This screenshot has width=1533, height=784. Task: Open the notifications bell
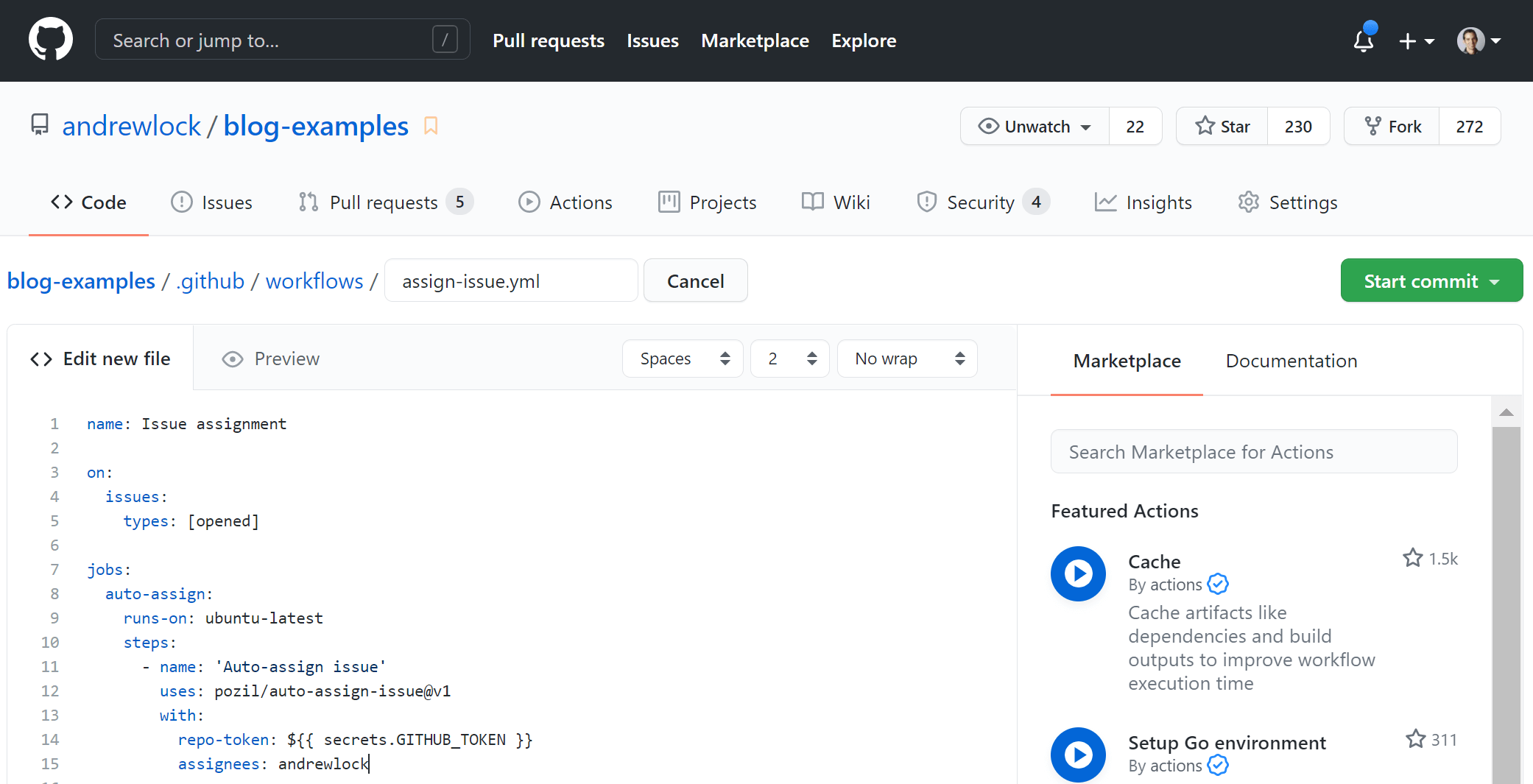1364,40
